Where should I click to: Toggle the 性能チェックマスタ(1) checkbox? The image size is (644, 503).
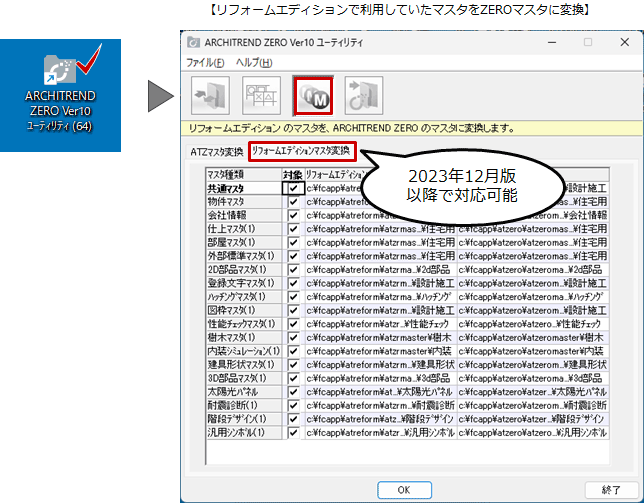(293, 324)
